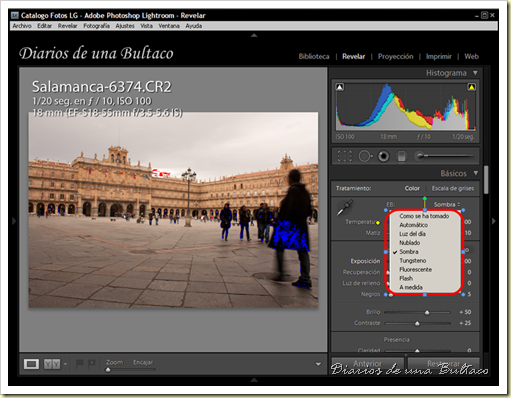The image size is (511, 398).
Task: Toggle shadow clipping indicator in histogram
Action: (339, 87)
